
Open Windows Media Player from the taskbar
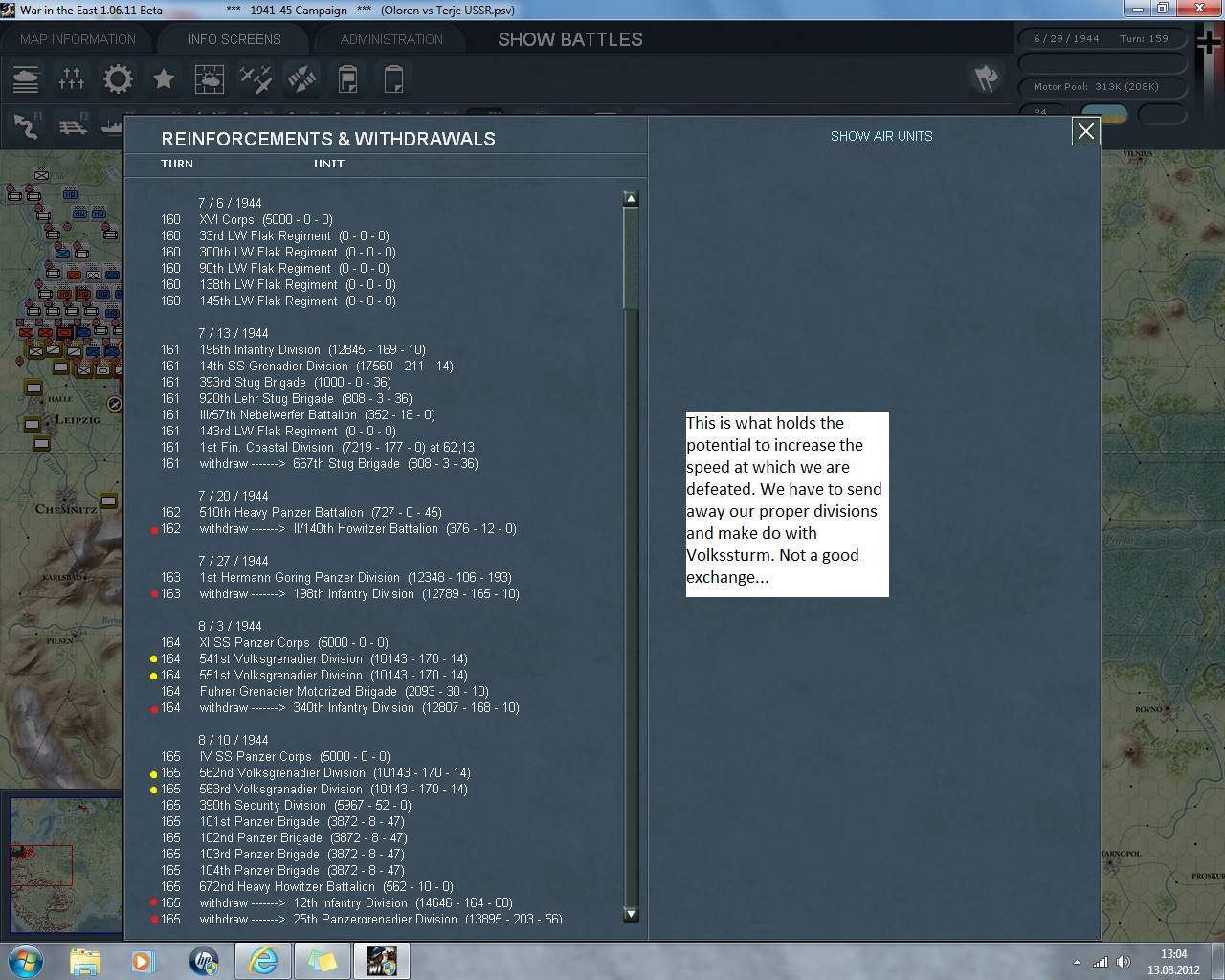(144, 961)
